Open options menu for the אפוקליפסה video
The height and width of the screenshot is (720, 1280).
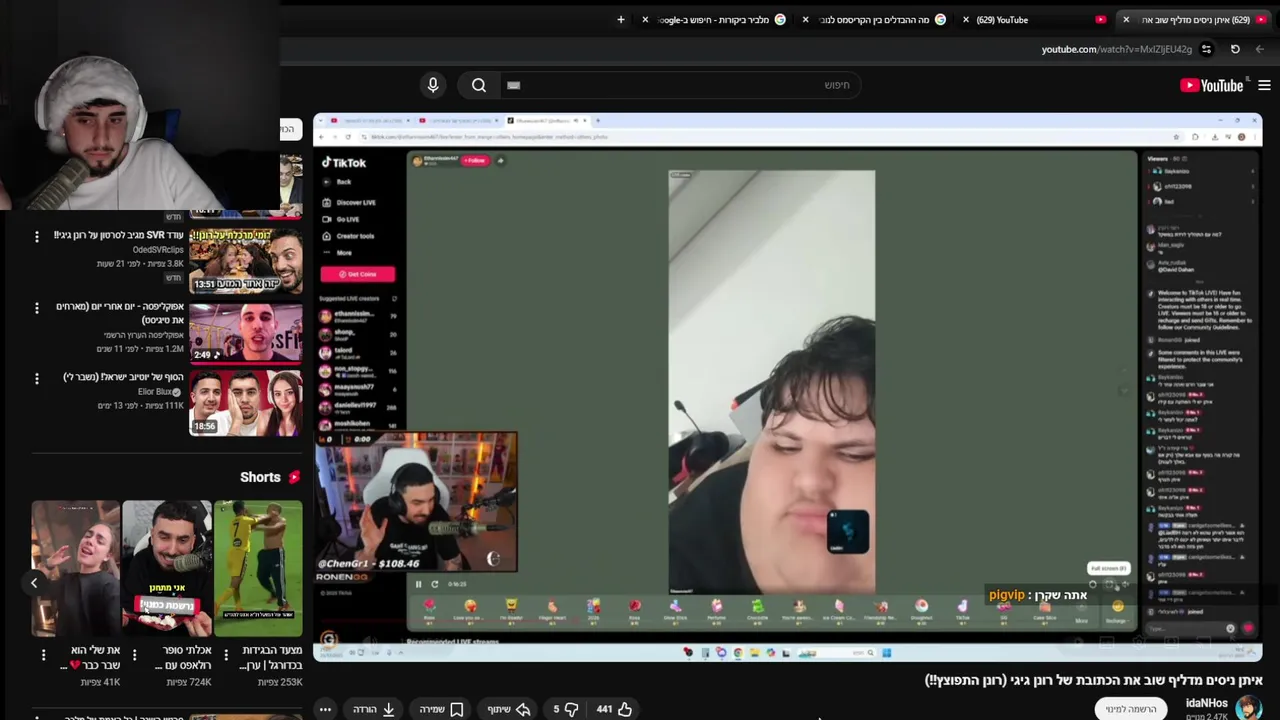click(37, 308)
